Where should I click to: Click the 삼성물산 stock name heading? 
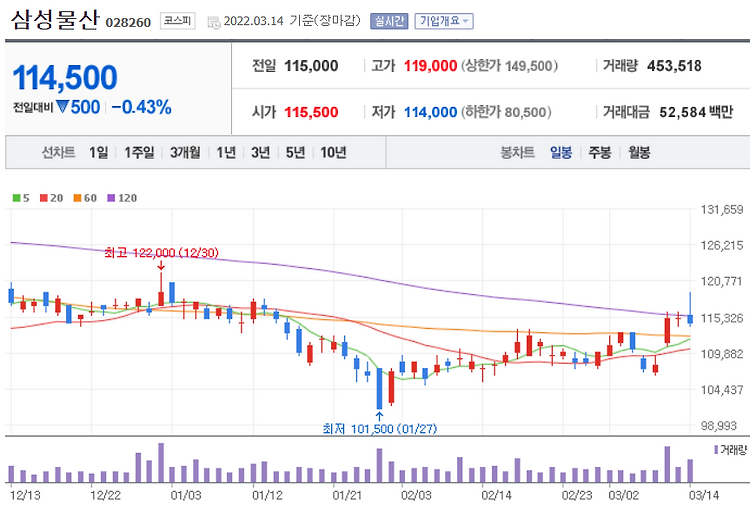point(55,20)
